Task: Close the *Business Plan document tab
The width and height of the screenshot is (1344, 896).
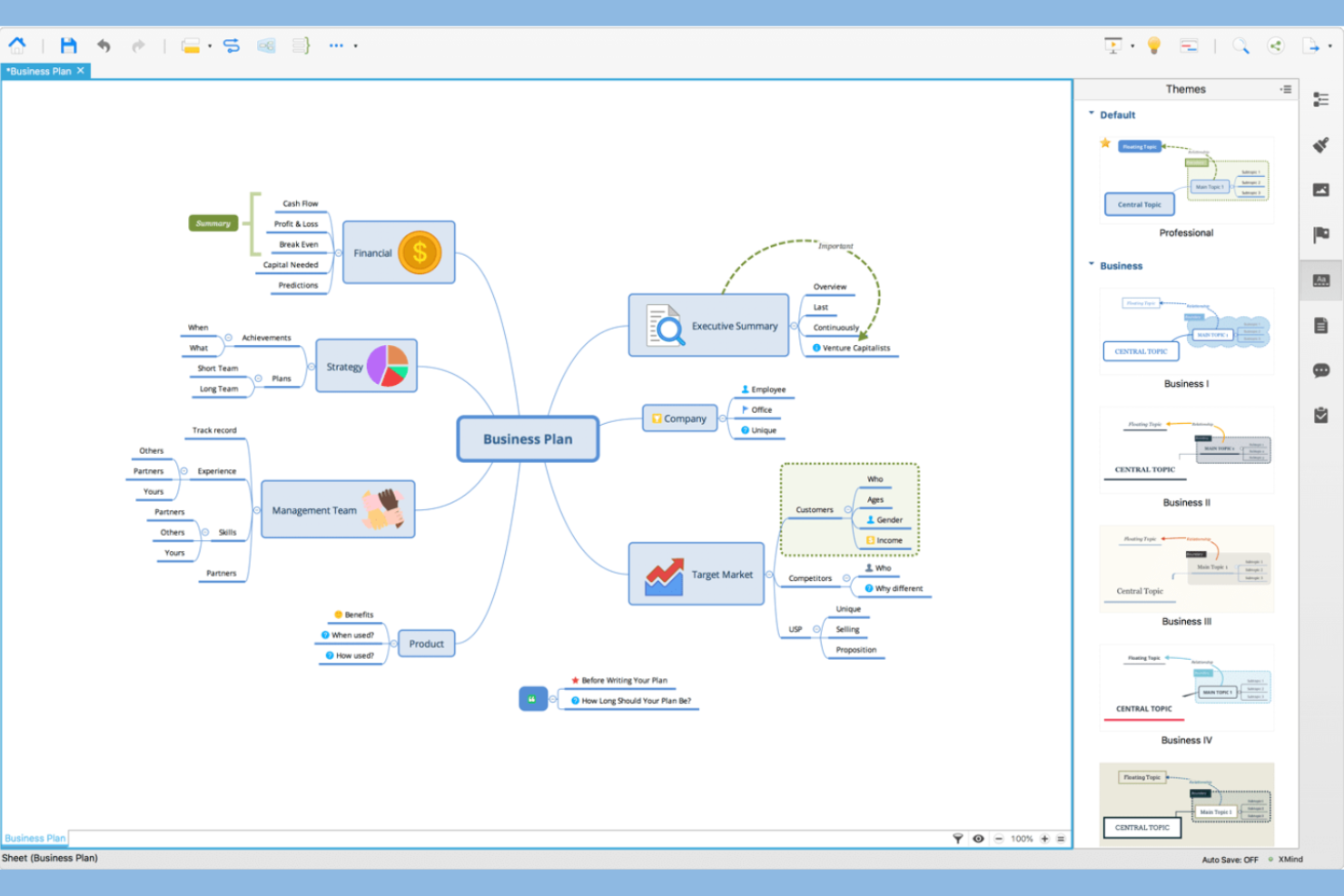Action: tap(81, 70)
